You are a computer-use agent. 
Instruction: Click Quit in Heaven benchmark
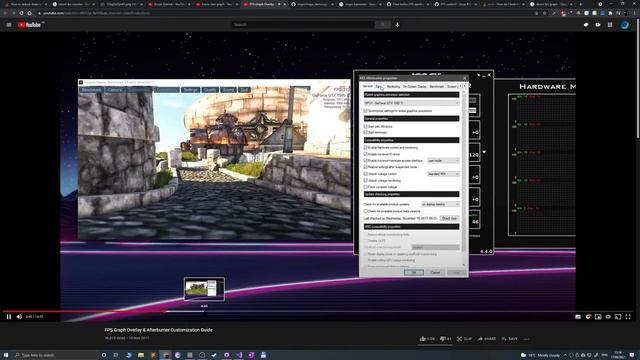244,90
